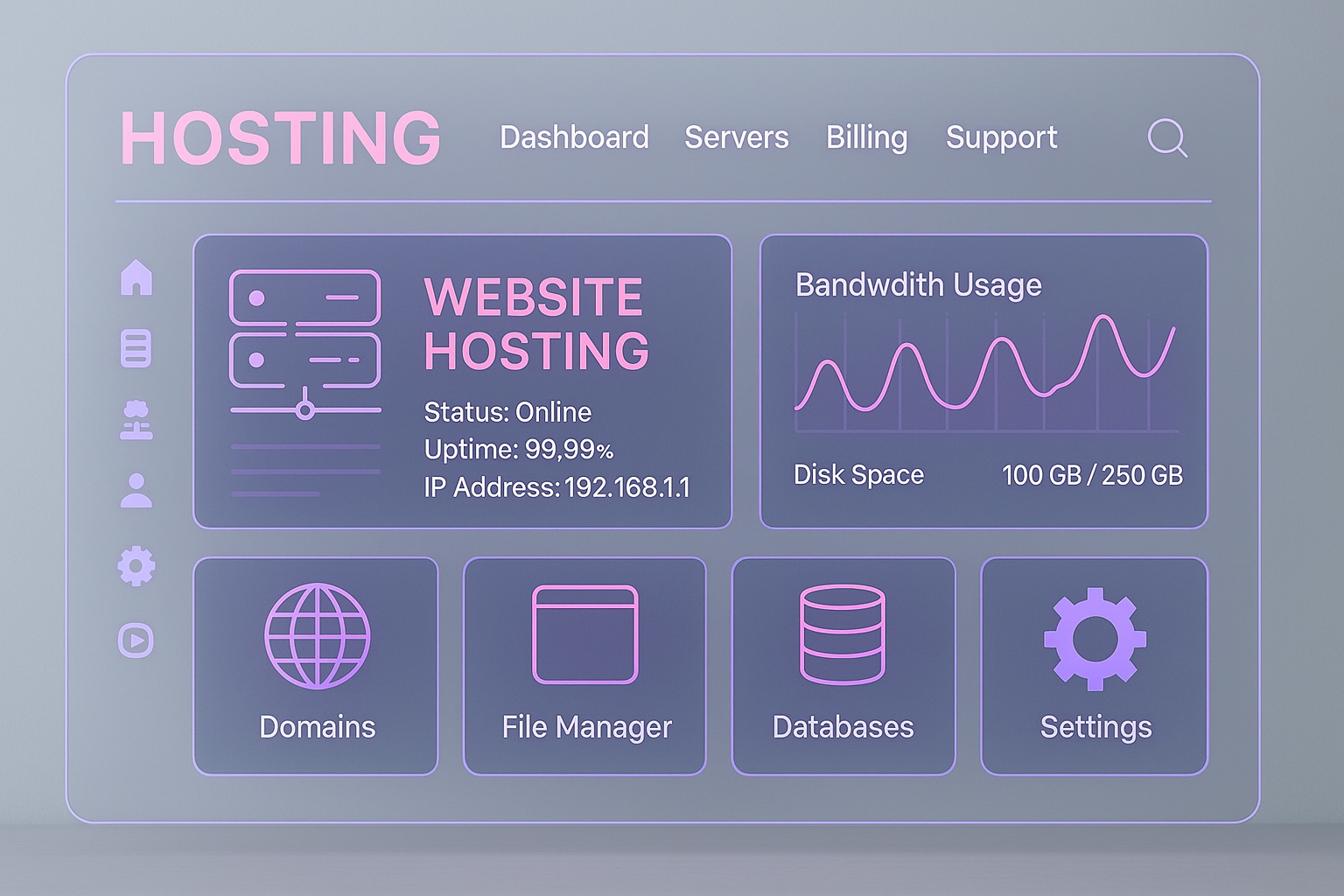Image resolution: width=1344 pixels, height=896 pixels.
Task: Click the Domains globe icon
Action: [x=317, y=636]
